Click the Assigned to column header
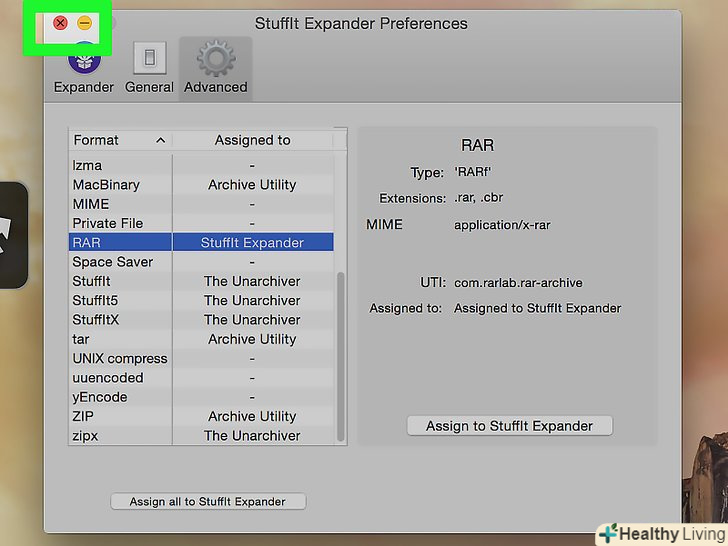Image resolution: width=728 pixels, height=546 pixels. point(253,140)
